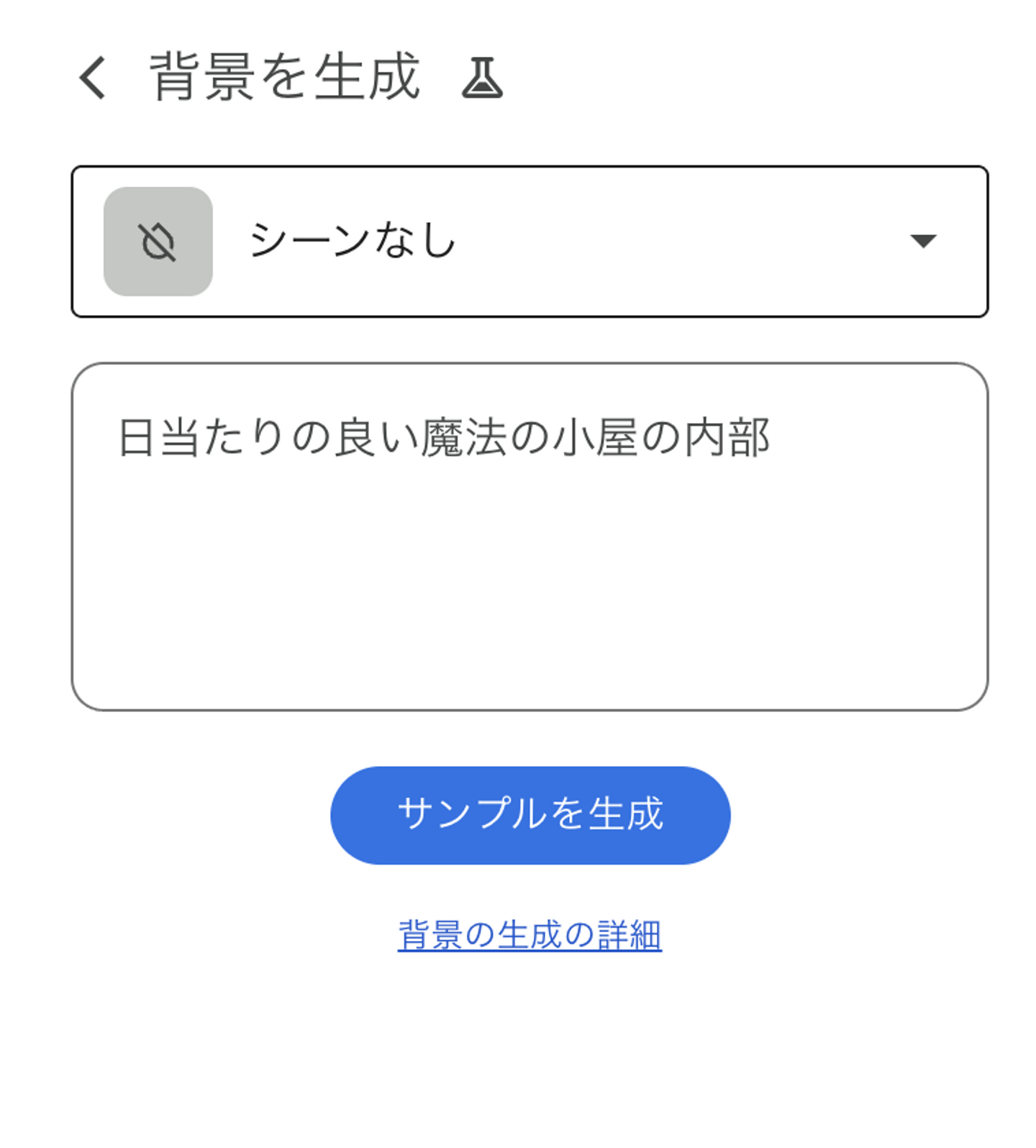Click the gray no-scene thumbnail icon
1036x1148 pixels.
point(158,242)
